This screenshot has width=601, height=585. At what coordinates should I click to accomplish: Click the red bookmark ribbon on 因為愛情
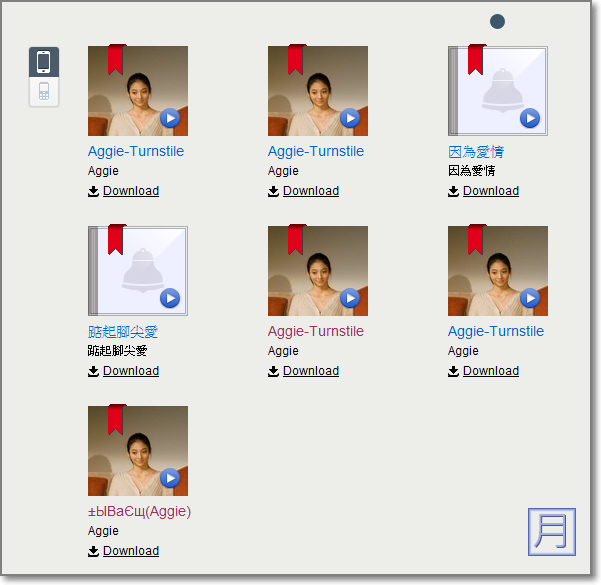(x=476, y=59)
